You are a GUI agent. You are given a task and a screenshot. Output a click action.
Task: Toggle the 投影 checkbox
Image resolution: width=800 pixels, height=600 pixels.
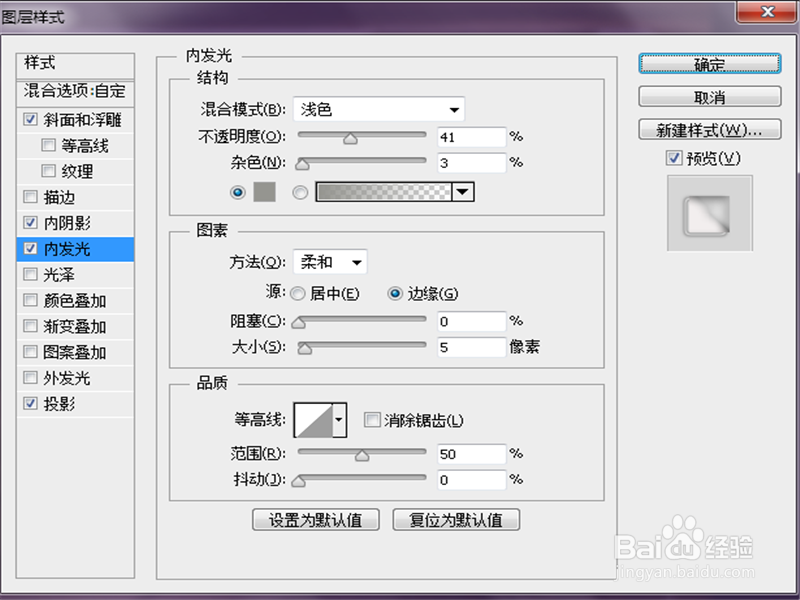(31, 404)
